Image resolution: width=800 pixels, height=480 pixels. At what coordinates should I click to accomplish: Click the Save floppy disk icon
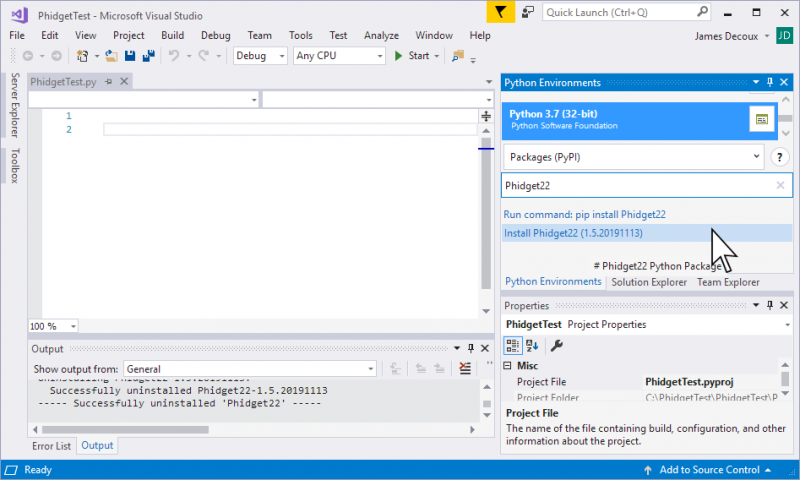[x=130, y=56]
